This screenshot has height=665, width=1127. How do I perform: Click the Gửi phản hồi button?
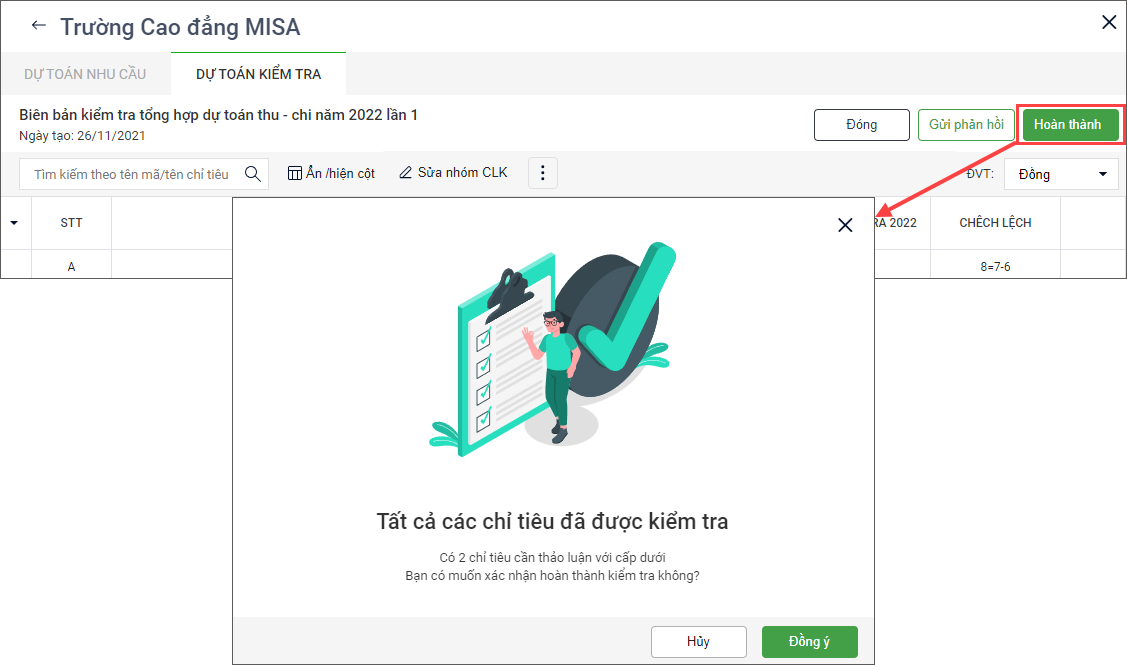point(966,125)
